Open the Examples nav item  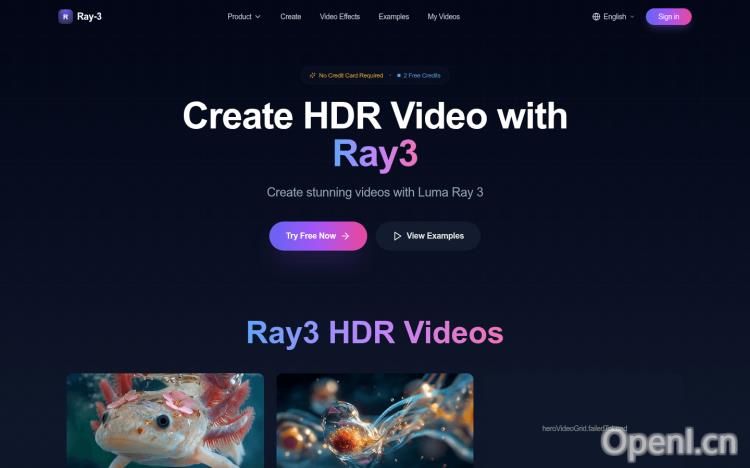pyautogui.click(x=394, y=16)
